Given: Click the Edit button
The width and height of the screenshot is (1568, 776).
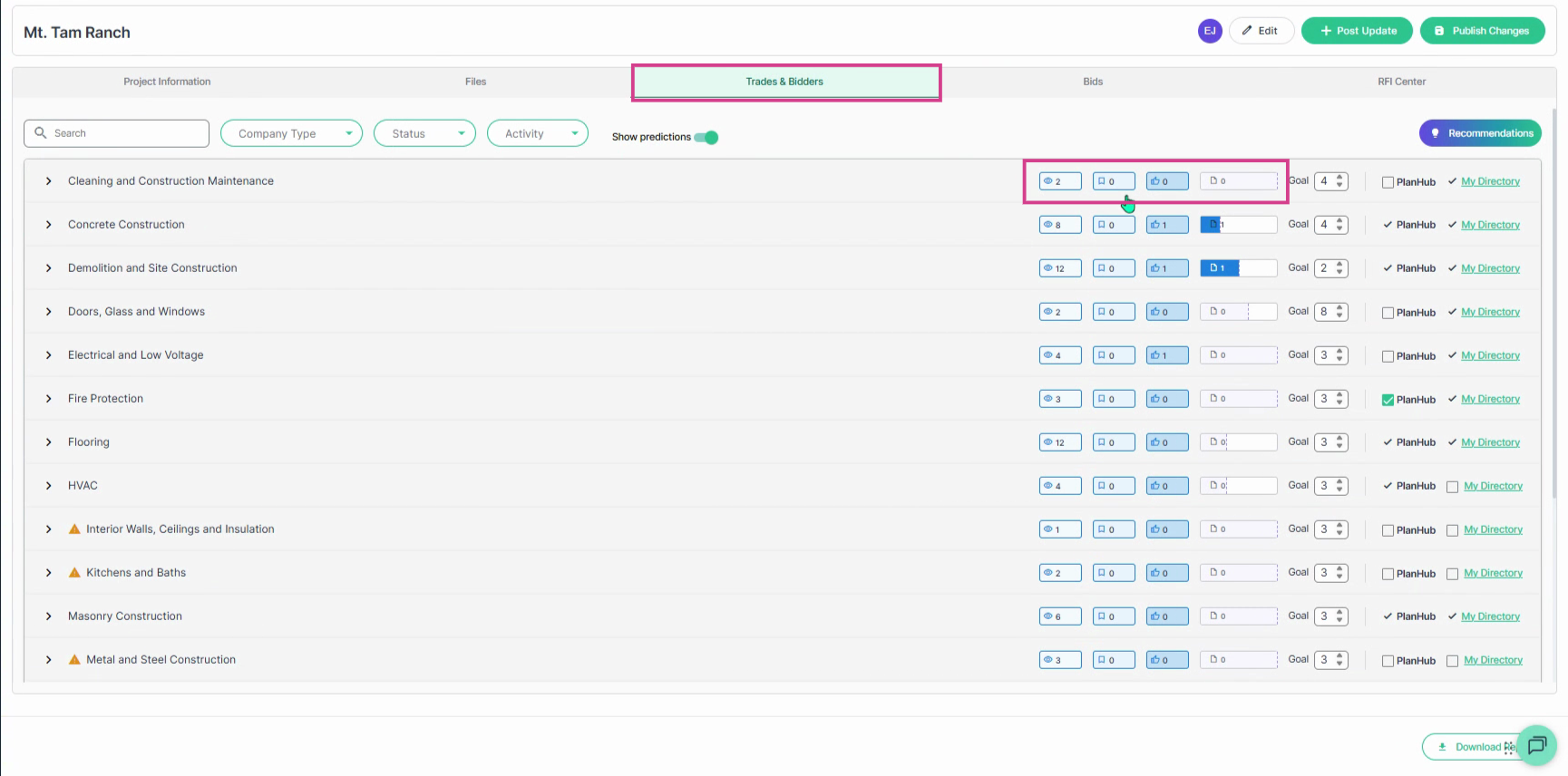Looking at the screenshot, I should point(1261,31).
